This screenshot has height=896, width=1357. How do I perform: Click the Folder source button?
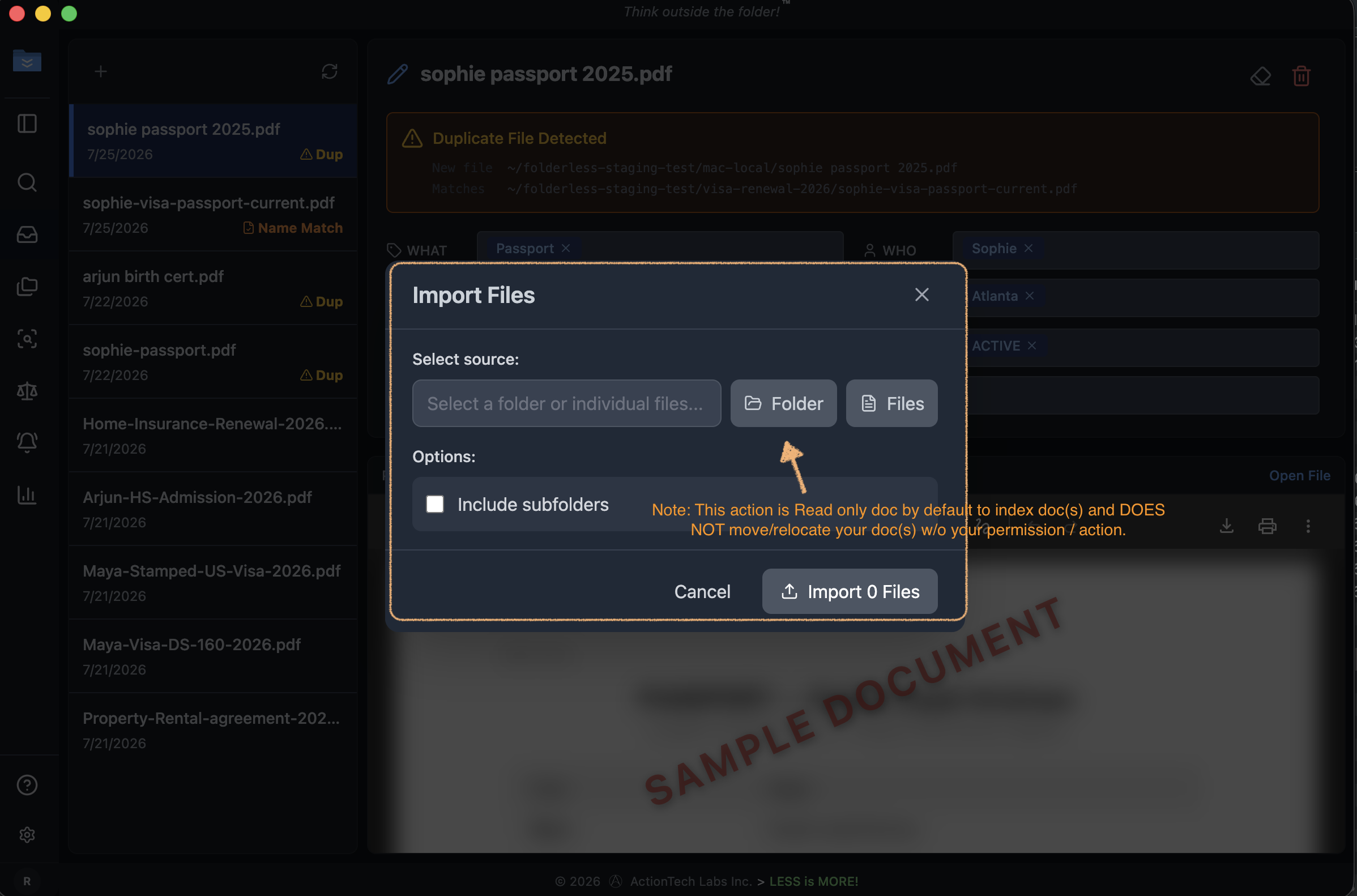tap(783, 403)
